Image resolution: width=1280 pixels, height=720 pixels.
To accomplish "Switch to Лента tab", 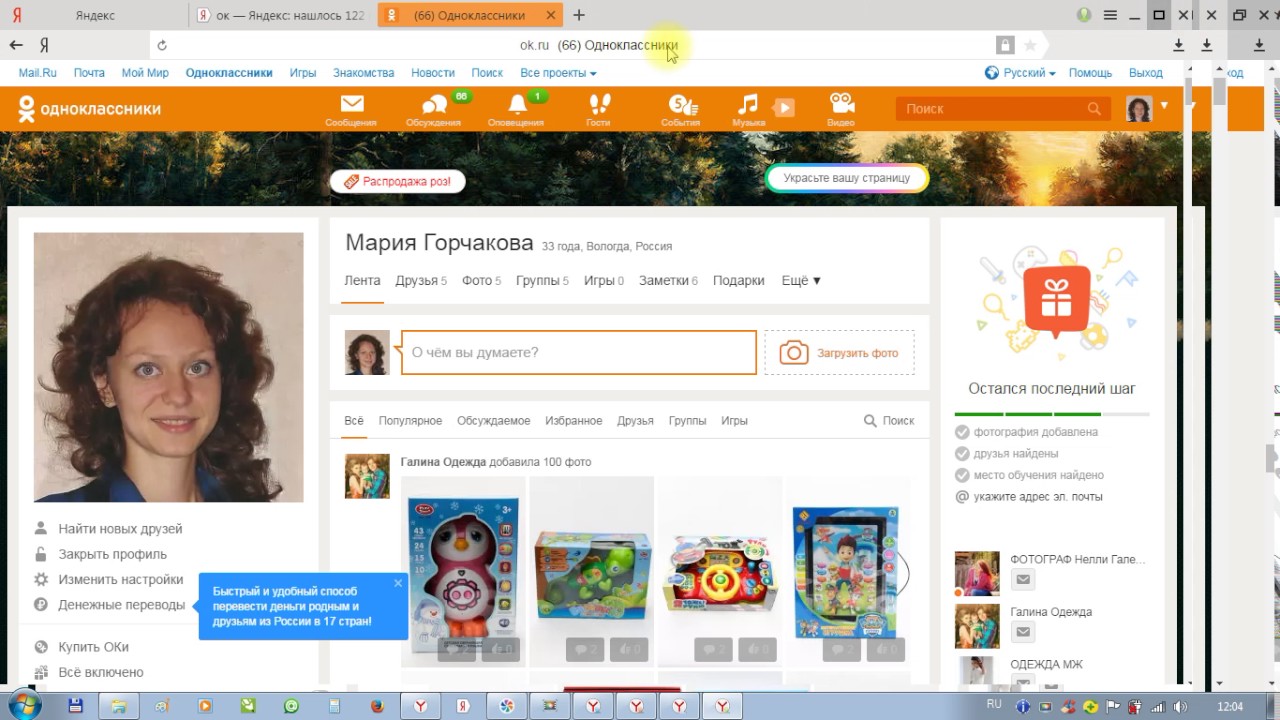I will [x=362, y=281].
